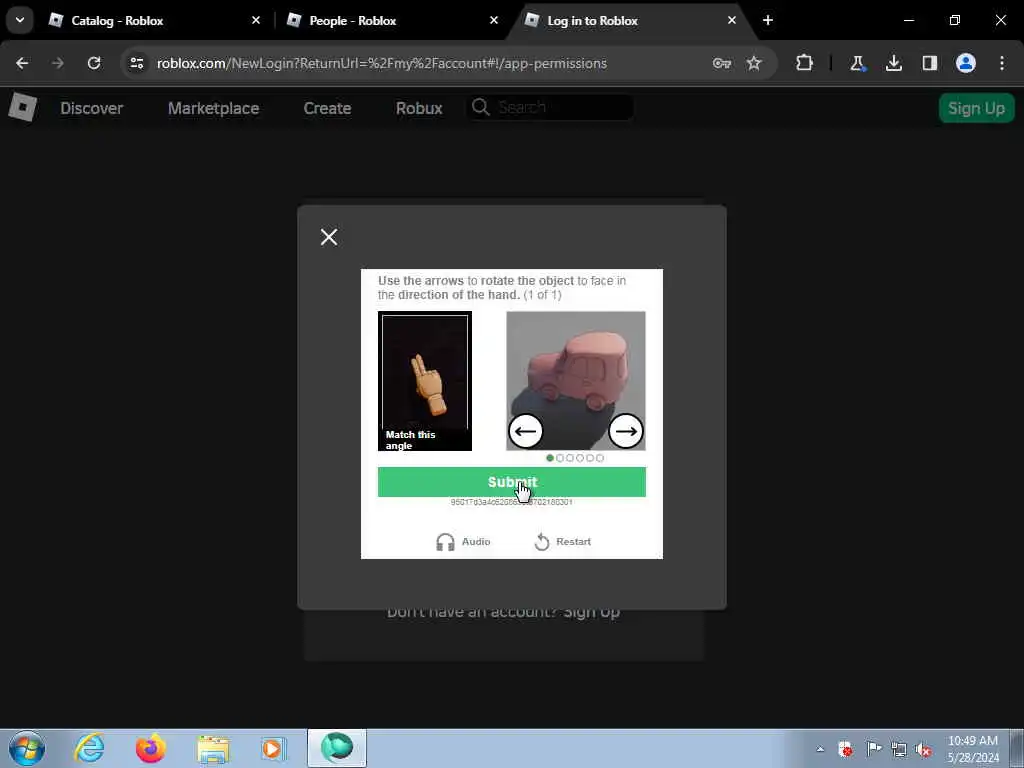Launch Firefox from taskbar
The image size is (1024, 768).
(151, 748)
